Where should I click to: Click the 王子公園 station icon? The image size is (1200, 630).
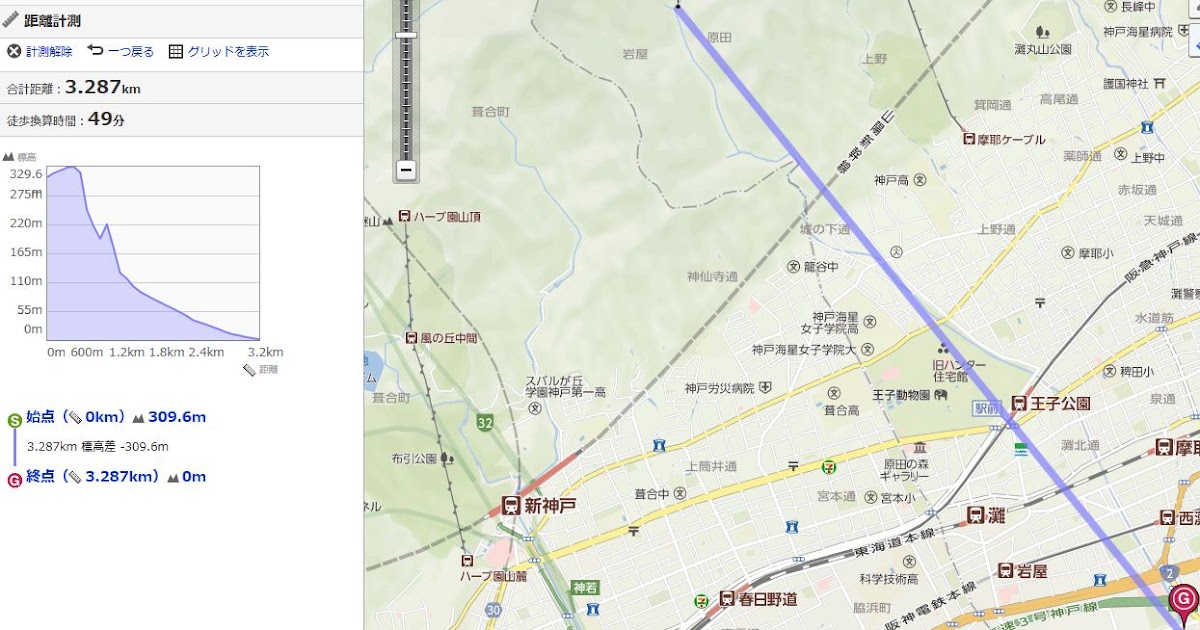pyautogui.click(x=1019, y=403)
